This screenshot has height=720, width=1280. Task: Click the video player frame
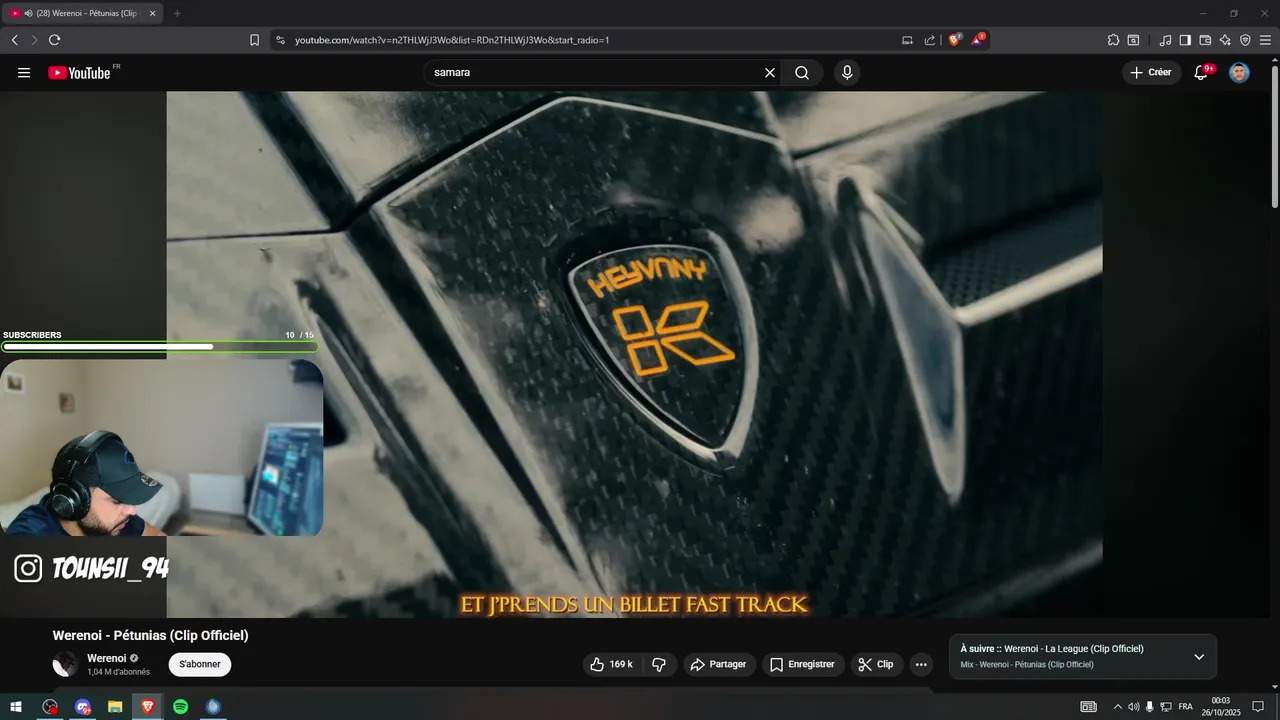click(634, 354)
